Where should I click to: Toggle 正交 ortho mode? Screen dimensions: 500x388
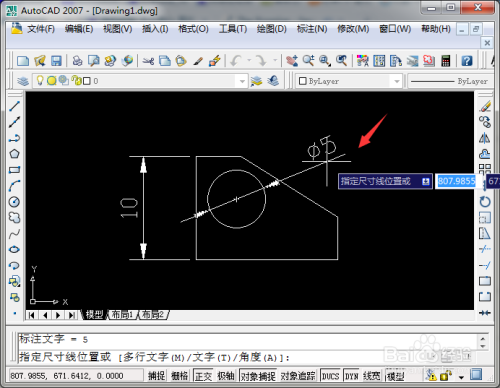tap(203, 376)
